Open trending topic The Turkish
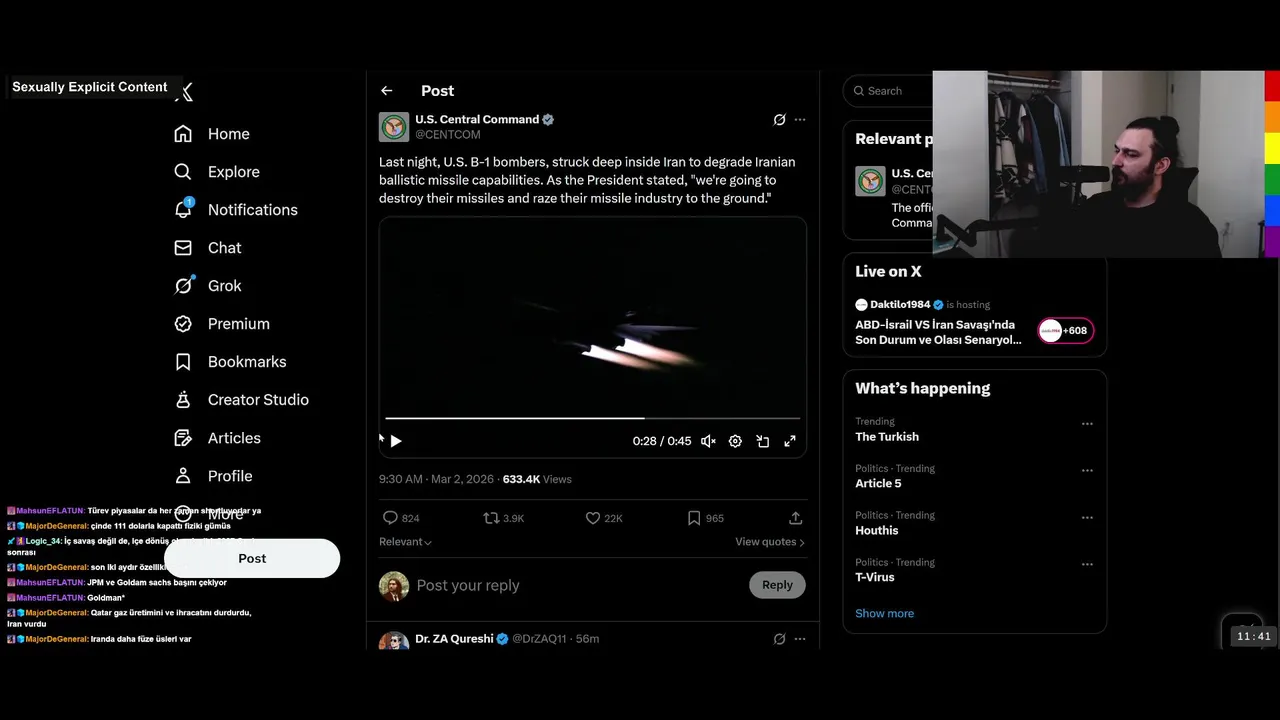 [887, 437]
